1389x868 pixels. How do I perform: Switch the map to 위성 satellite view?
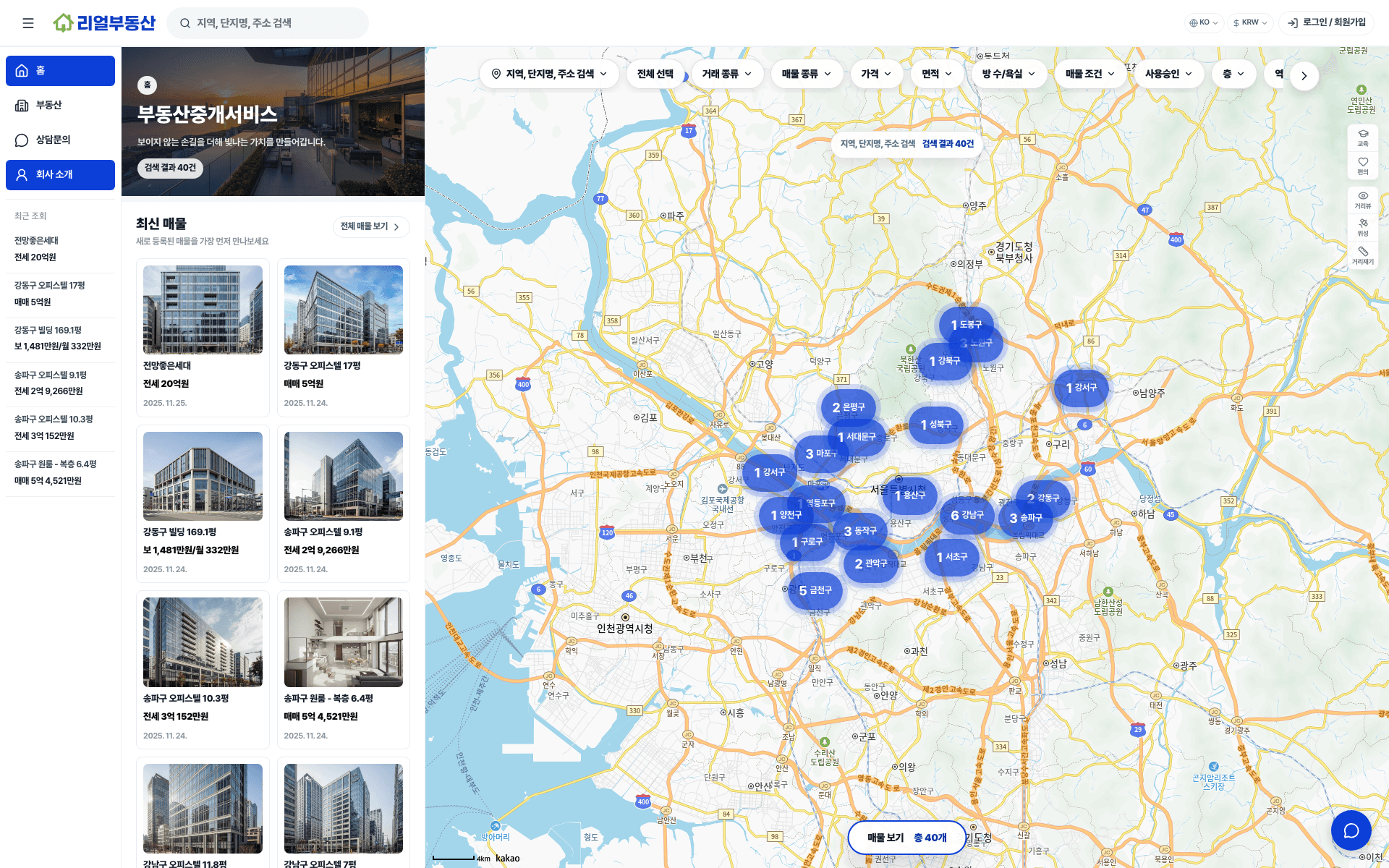tap(1363, 227)
